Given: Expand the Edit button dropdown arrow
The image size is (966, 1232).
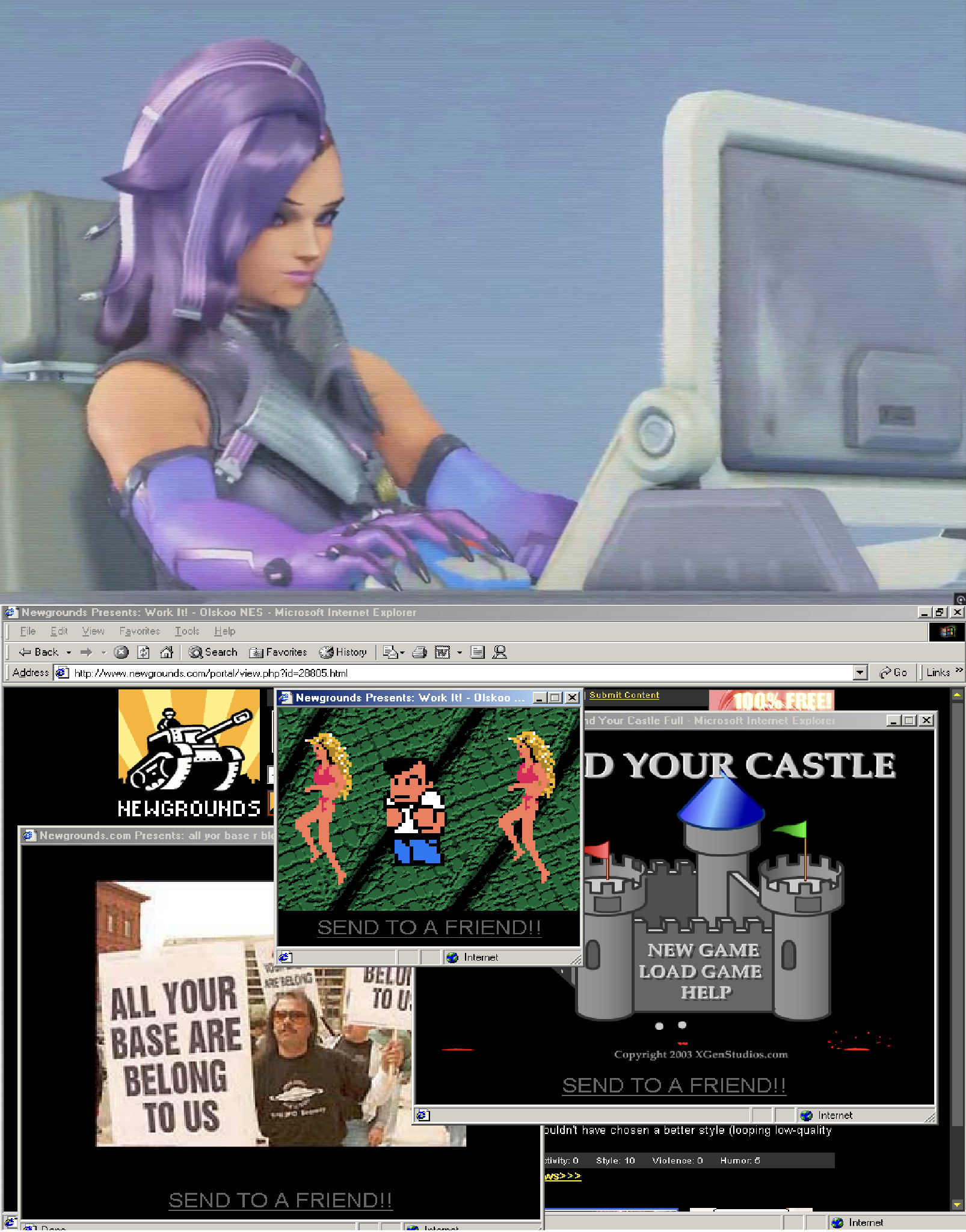Looking at the screenshot, I should pyautogui.click(x=460, y=652).
